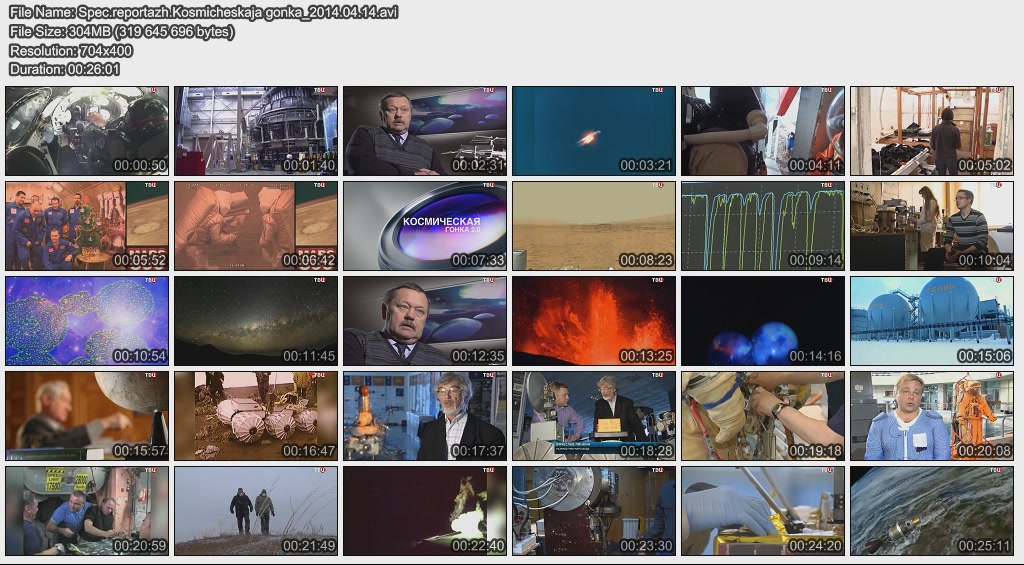The image size is (1024, 565).
Task: Select the rocket launch frame at 00:03:21
Action: point(594,131)
